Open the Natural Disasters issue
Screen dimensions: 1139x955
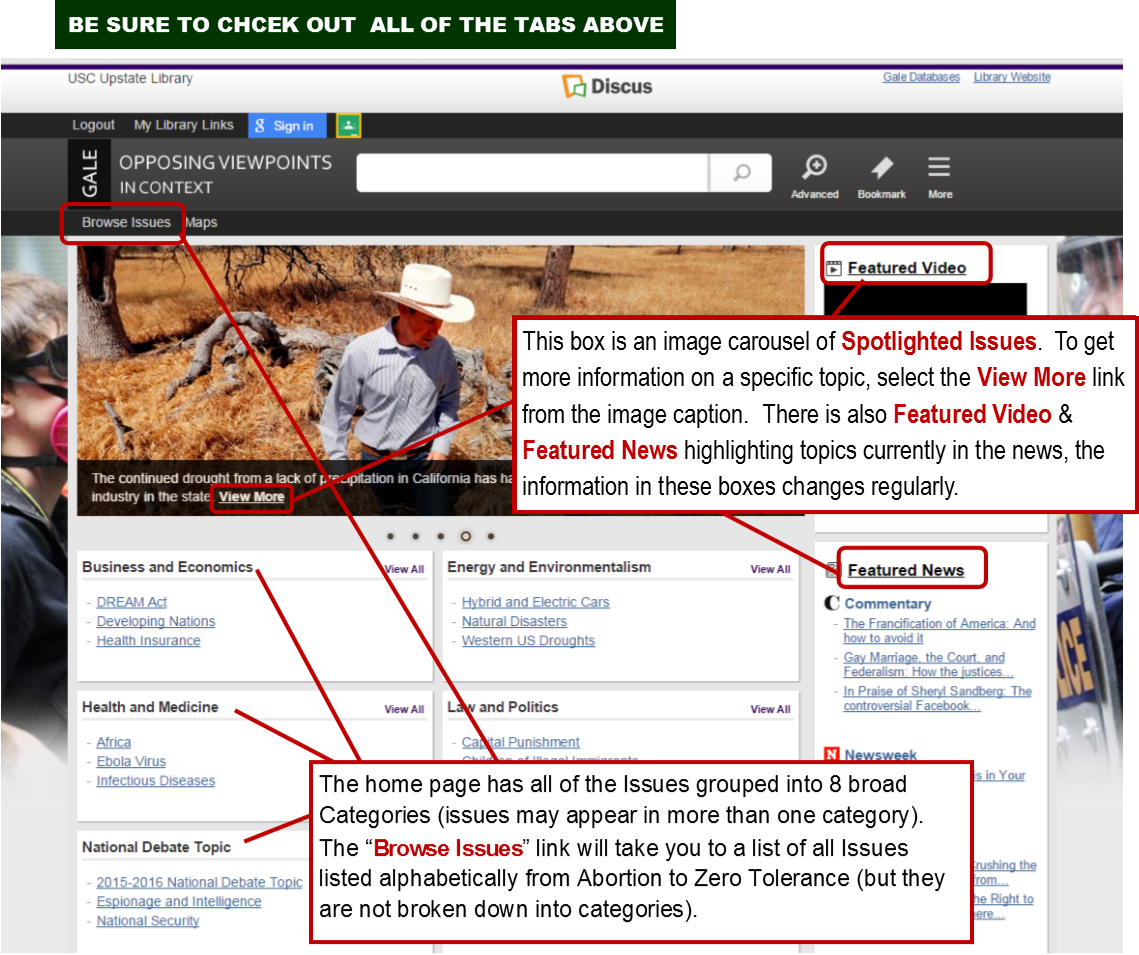514,622
